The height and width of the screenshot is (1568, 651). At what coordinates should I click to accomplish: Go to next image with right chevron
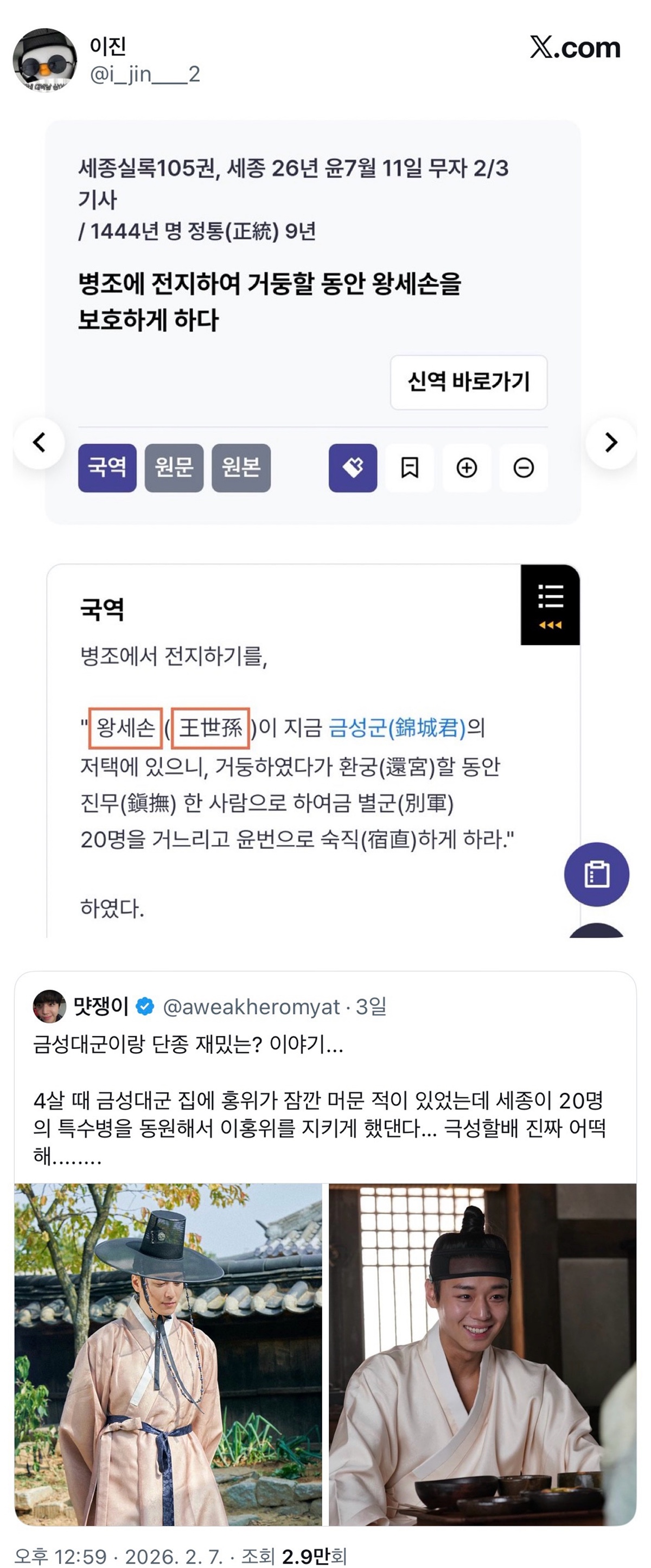[x=611, y=443]
